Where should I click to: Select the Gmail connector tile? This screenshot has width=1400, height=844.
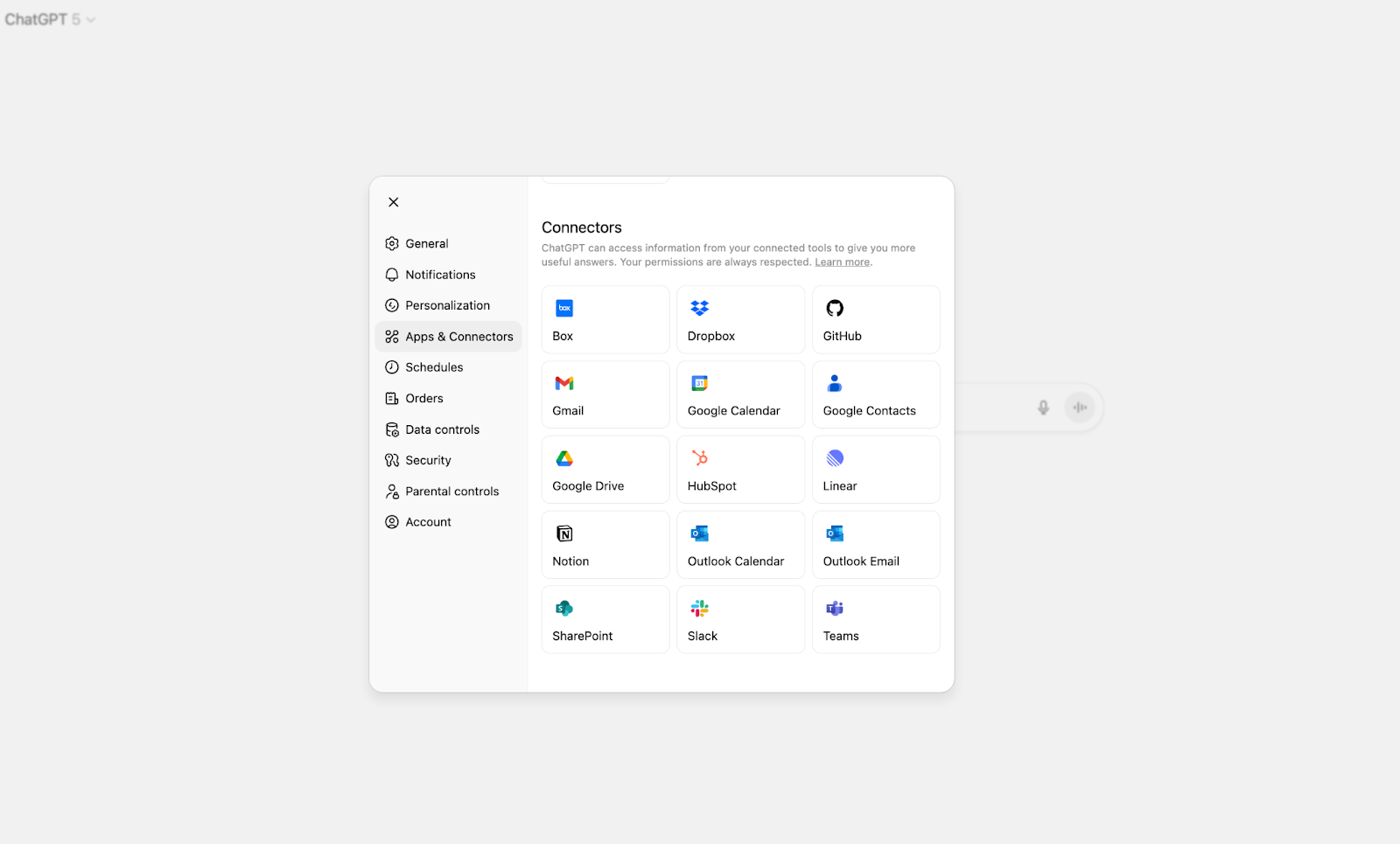605,394
